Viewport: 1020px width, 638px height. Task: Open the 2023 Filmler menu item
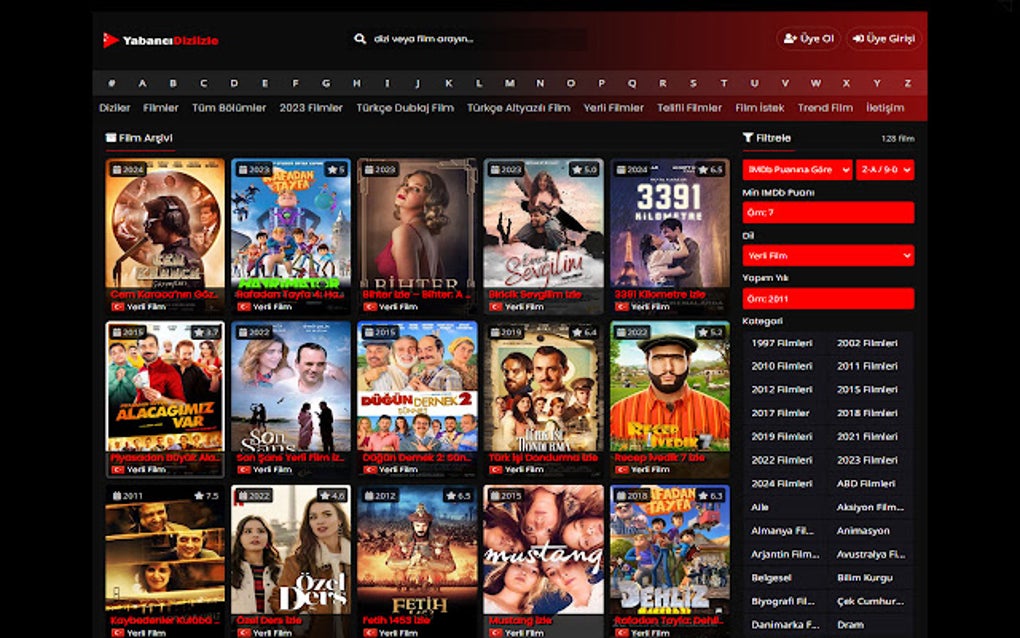311,108
